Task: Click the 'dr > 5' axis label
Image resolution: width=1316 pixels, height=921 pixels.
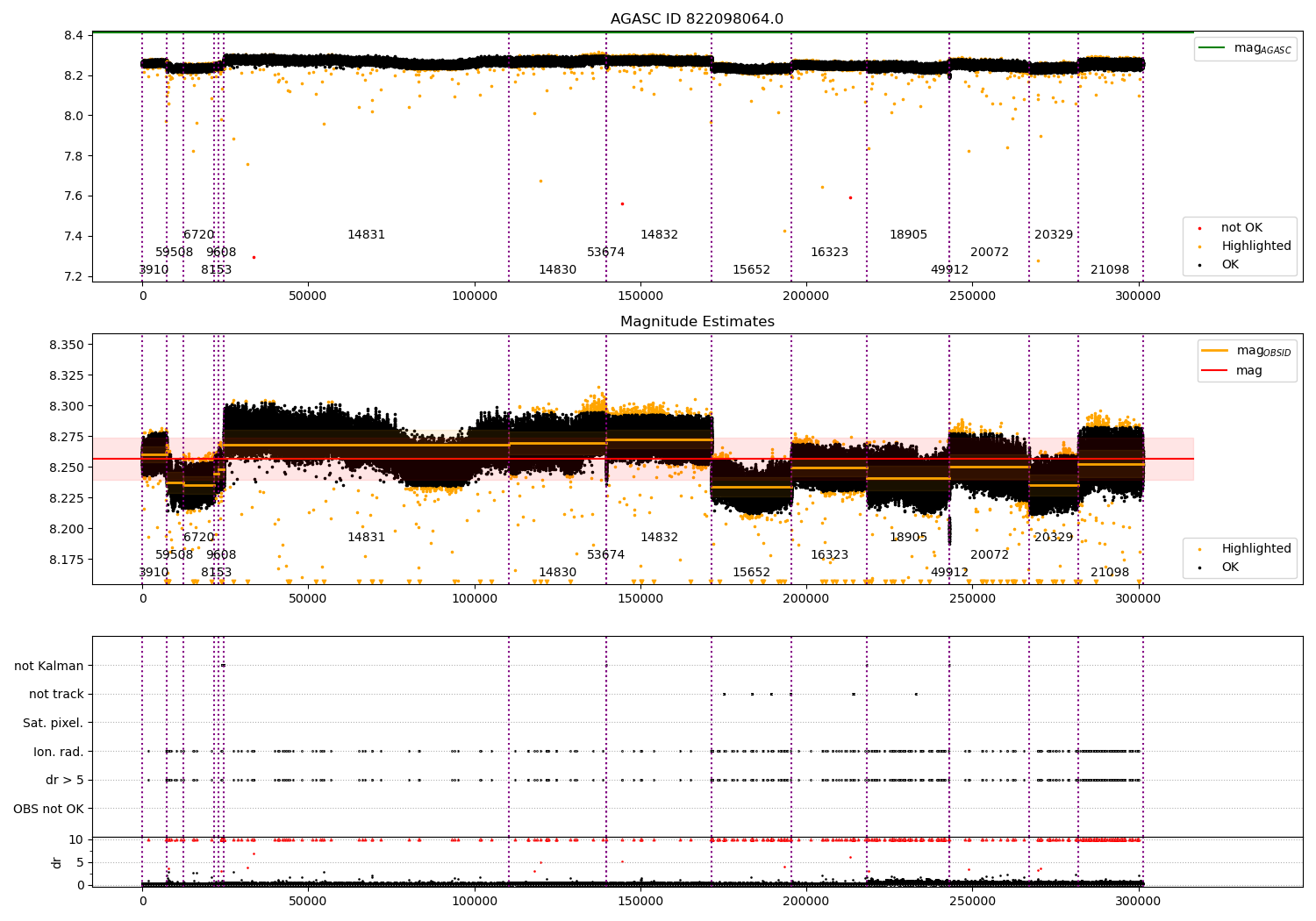Action: (65, 780)
